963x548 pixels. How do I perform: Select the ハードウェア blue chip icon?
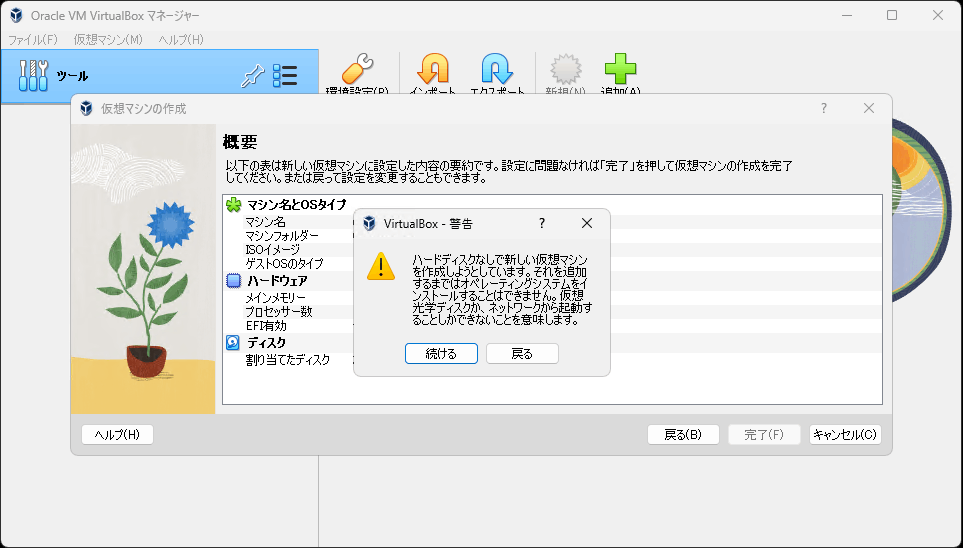pos(233,281)
